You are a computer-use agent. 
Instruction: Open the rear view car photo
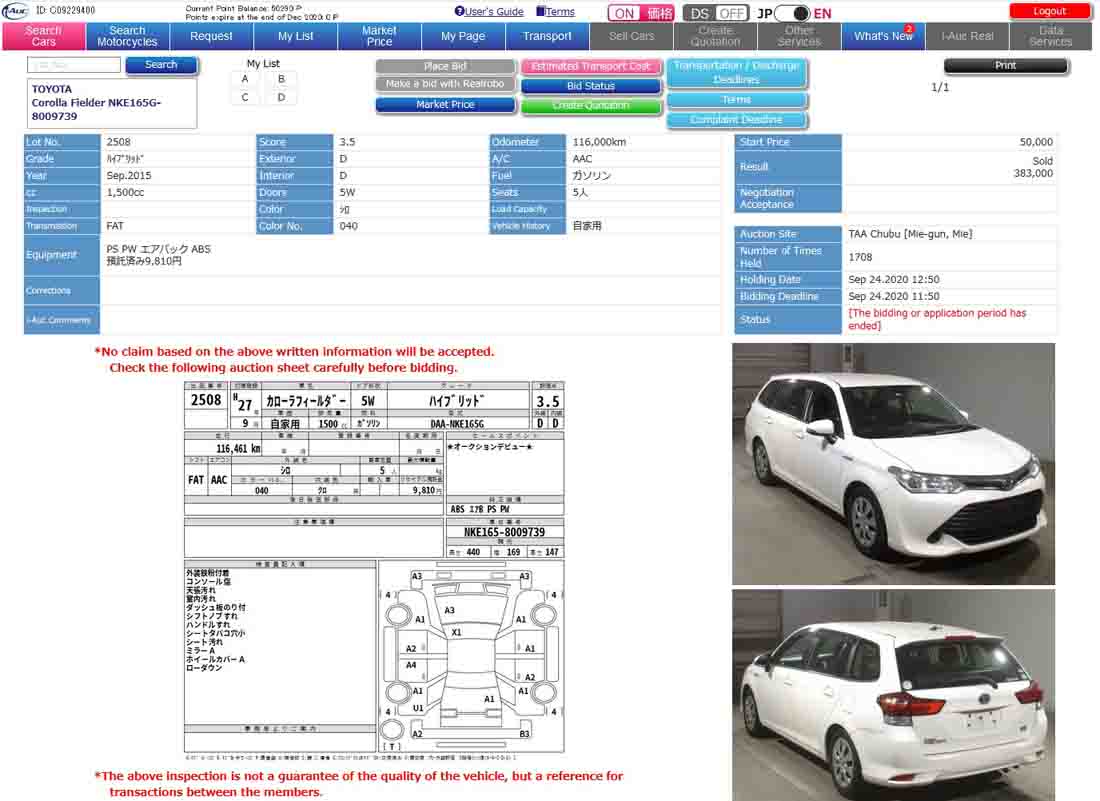[x=893, y=695]
